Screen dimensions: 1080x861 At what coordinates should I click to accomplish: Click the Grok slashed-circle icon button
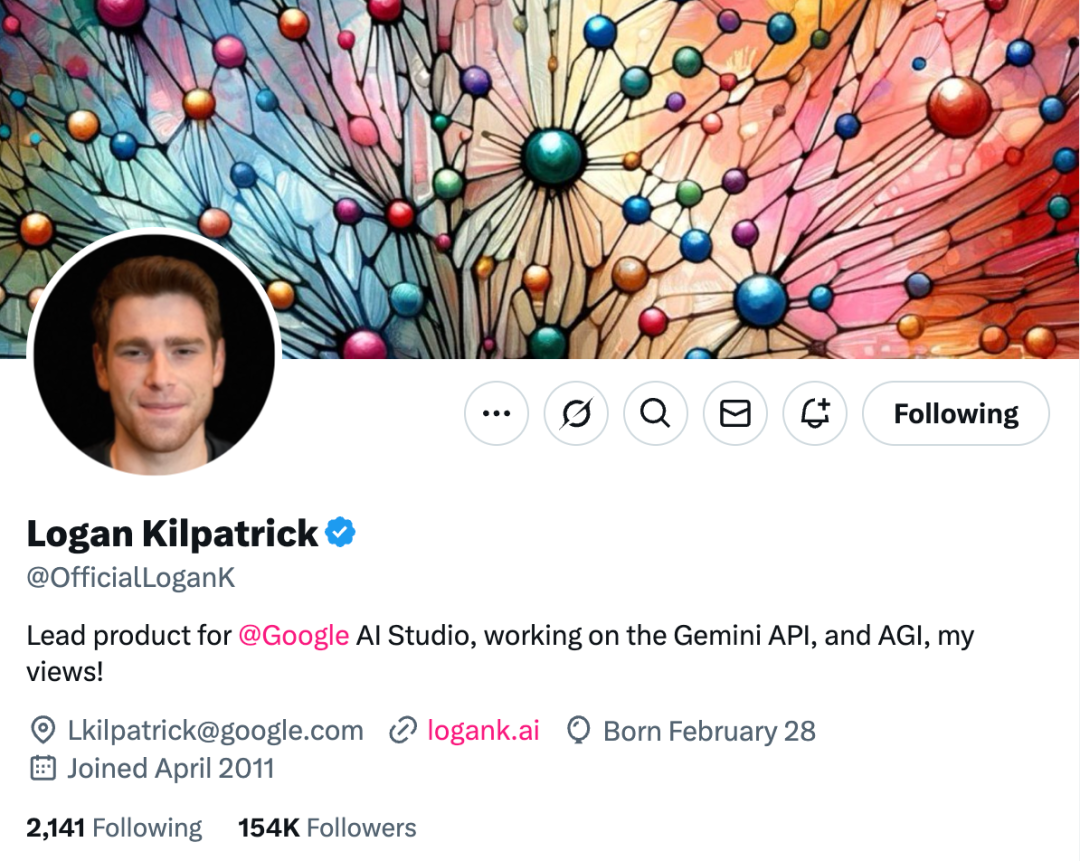point(576,413)
